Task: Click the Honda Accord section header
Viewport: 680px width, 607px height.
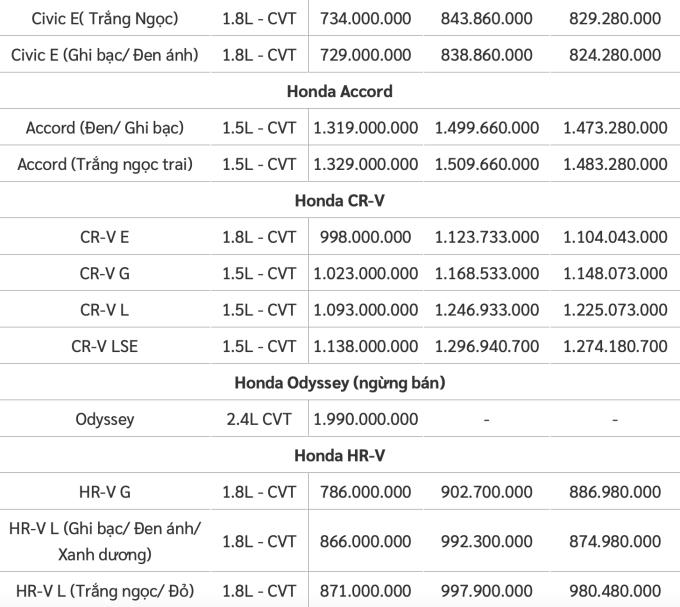Action: click(x=339, y=91)
